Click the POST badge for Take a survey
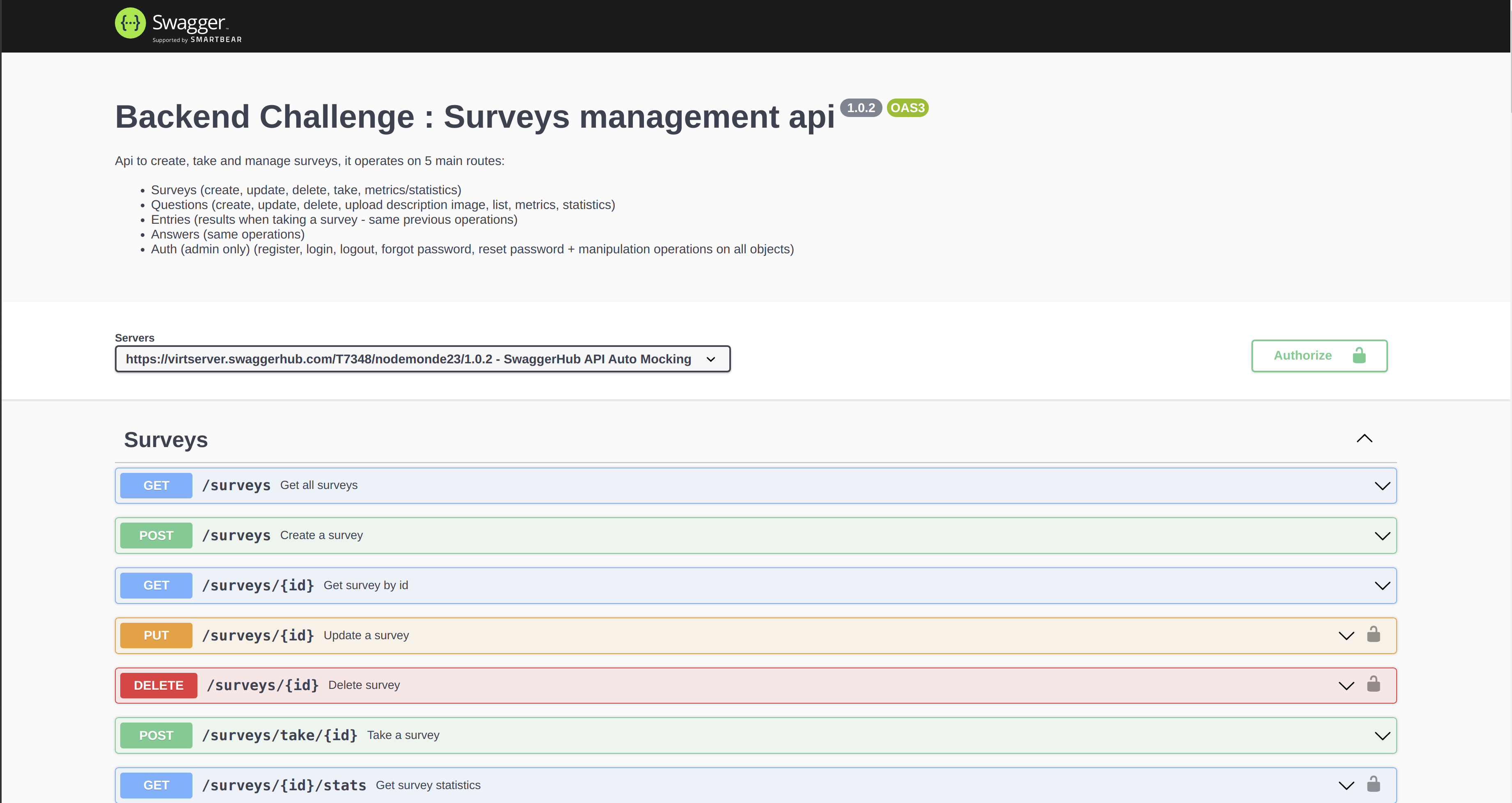The image size is (1512, 803). pos(156,735)
